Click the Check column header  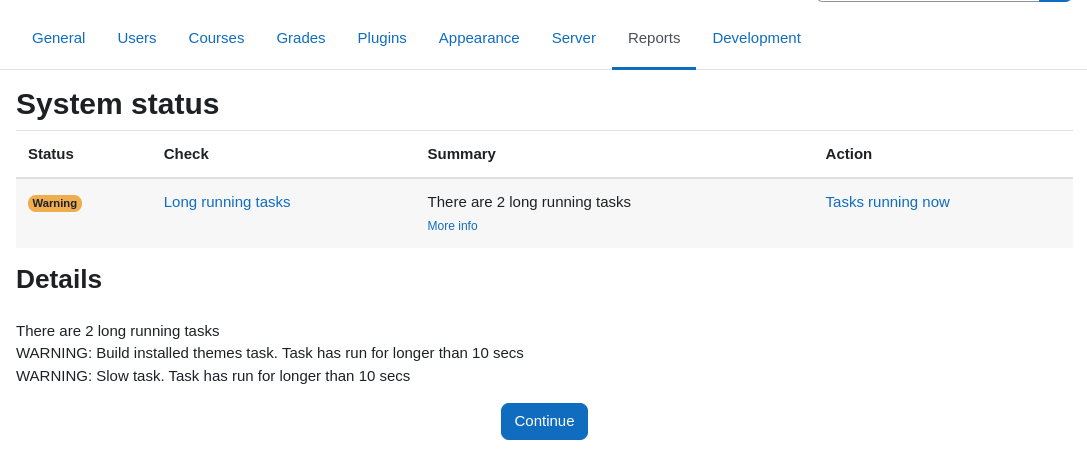[186, 154]
